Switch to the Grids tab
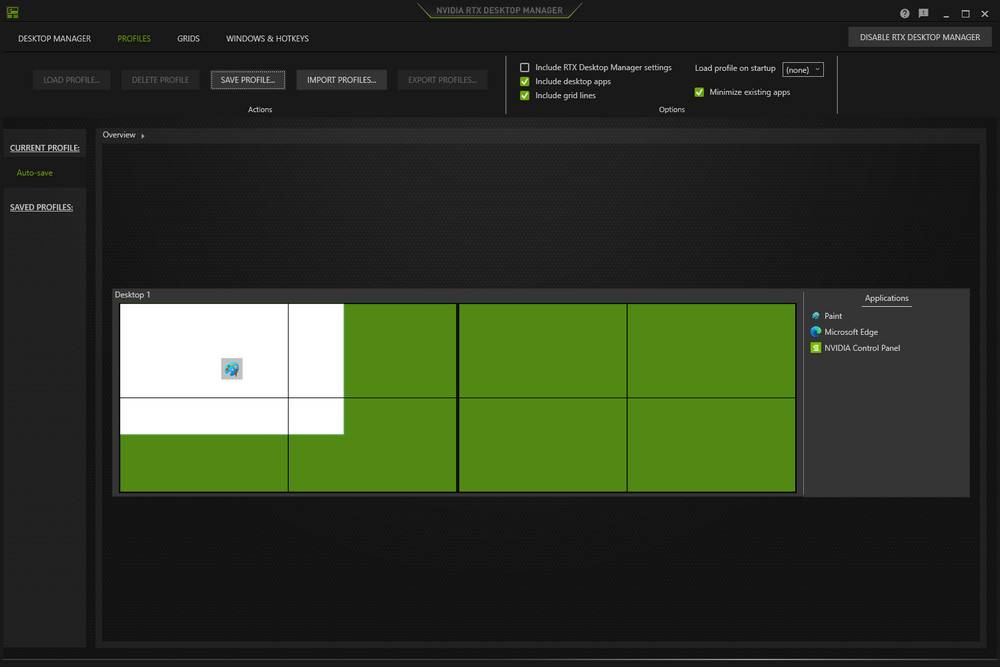The width and height of the screenshot is (1000, 667). pyautogui.click(x=188, y=38)
